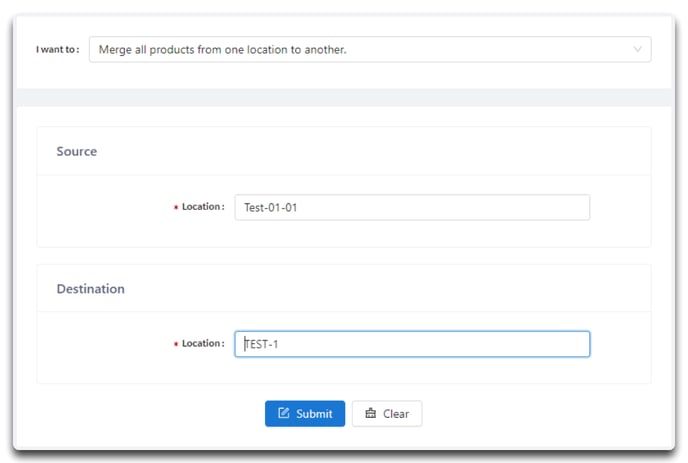Click the Destination 'Location:' field label
Image resolution: width=688 pixels, height=463 pixels.
coord(203,343)
